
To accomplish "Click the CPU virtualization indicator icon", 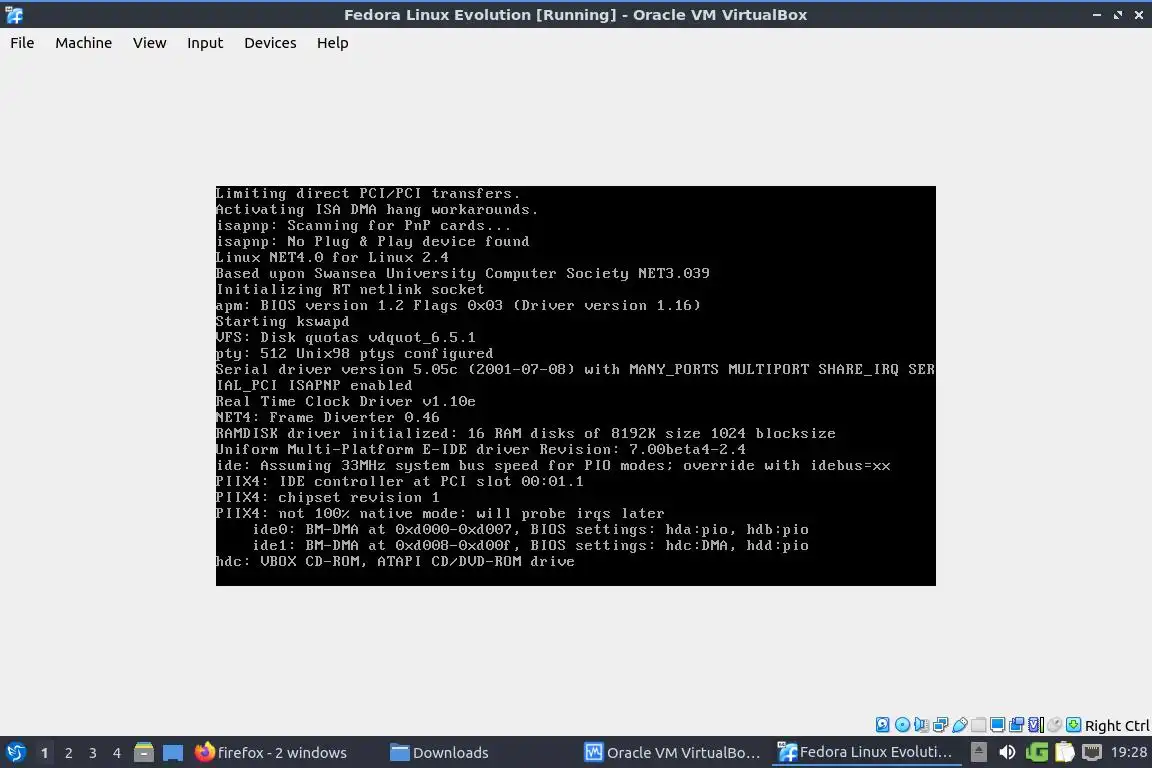I will click(1036, 725).
